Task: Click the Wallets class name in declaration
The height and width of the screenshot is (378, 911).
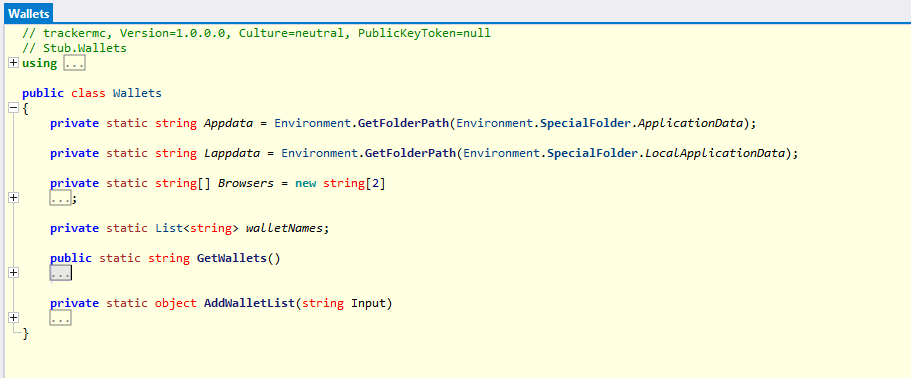Action: [x=137, y=93]
